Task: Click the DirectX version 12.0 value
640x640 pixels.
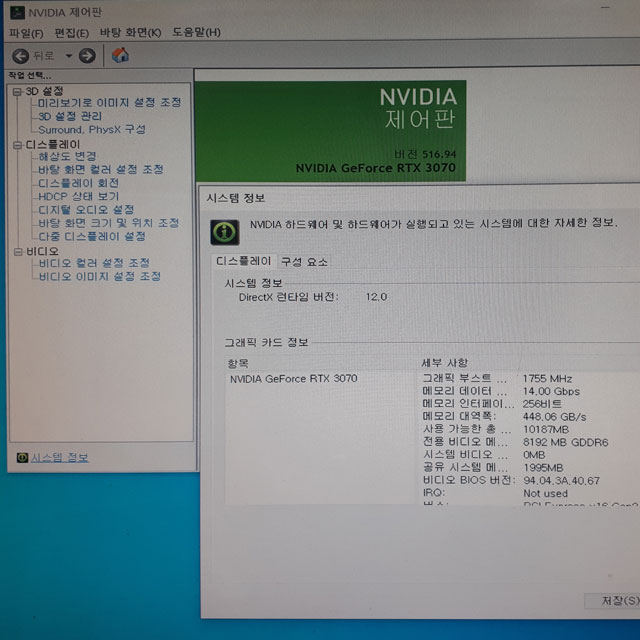Action: click(376, 297)
